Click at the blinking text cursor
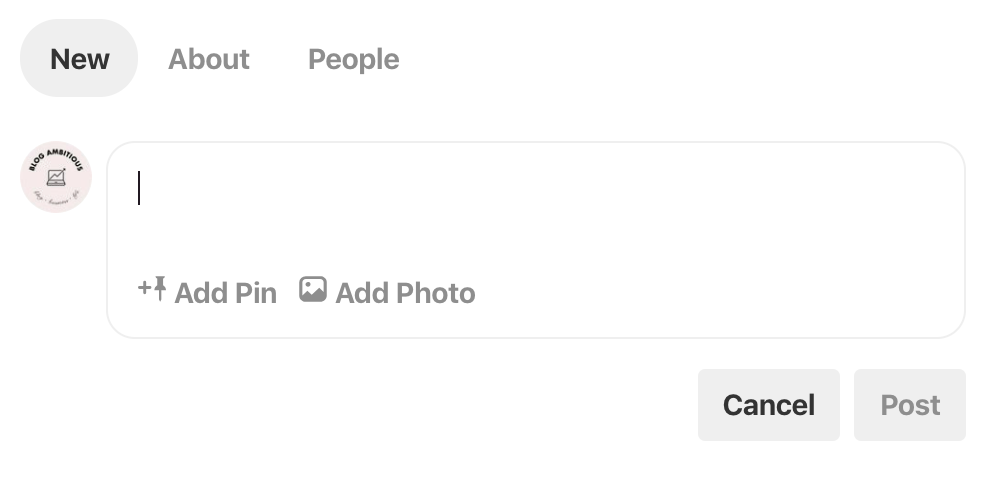The width and height of the screenshot is (992, 490). (139, 188)
